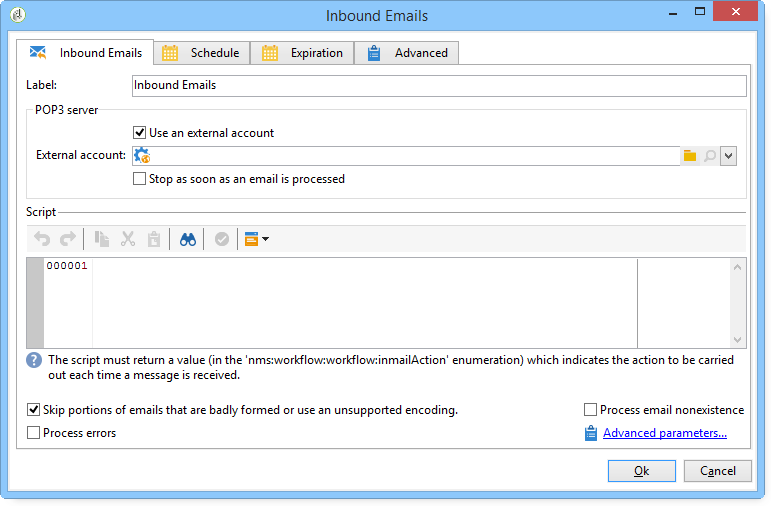Open find with the binoculars icon
771x506 pixels.
[x=188, y=239]
